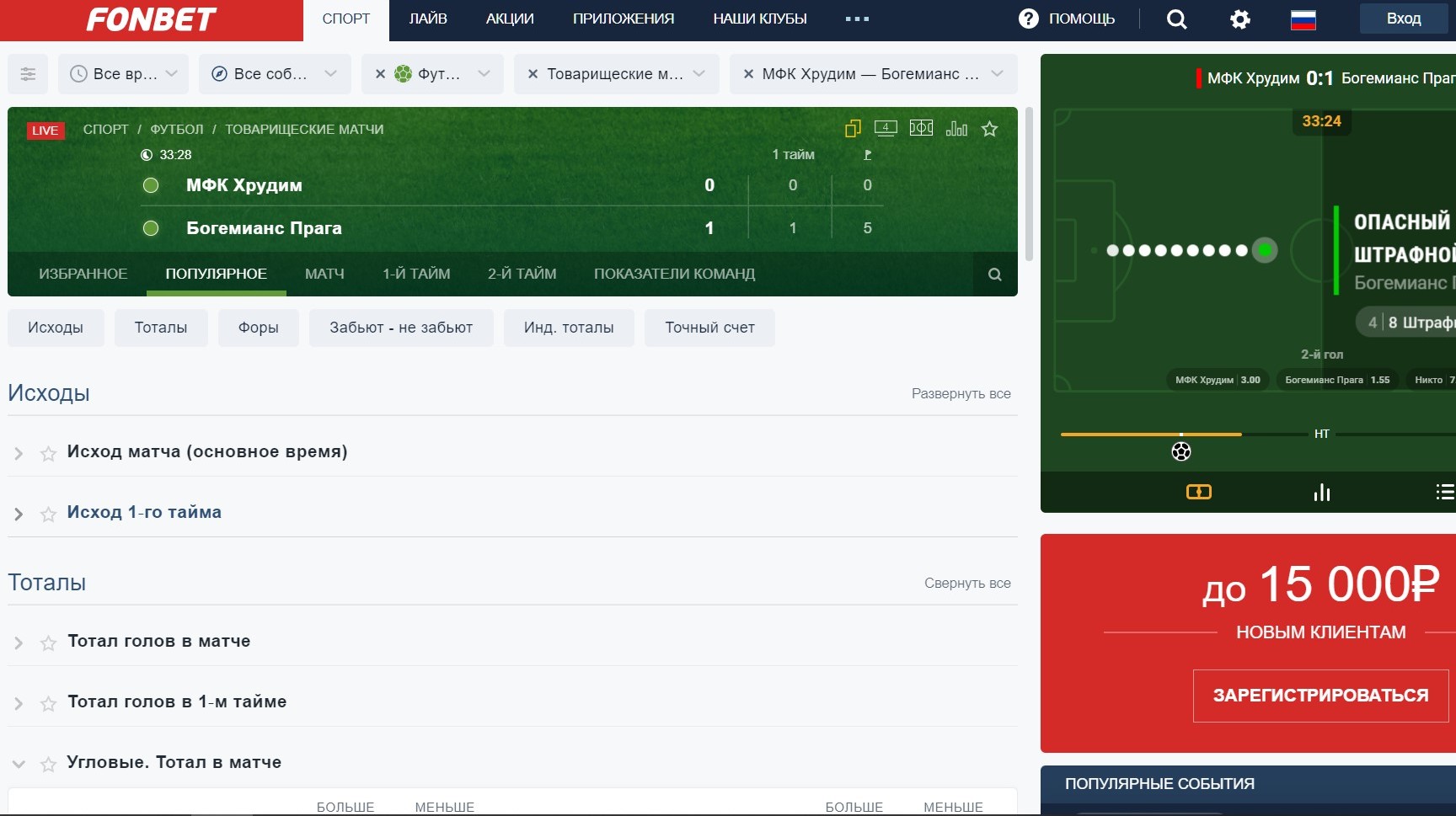This screenshot has height=816, width=1456.
Task: Click the match progress timeline bar
Action: click(1258, 435)
